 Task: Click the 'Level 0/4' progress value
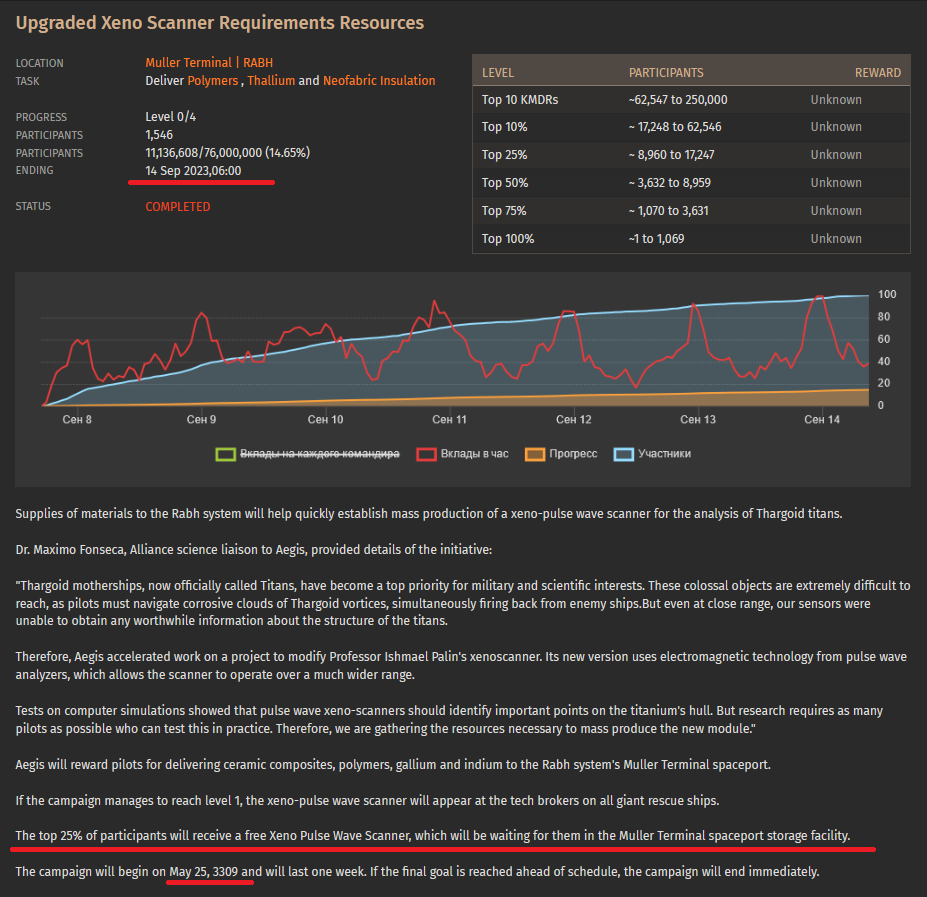click(x=171, y=116)
